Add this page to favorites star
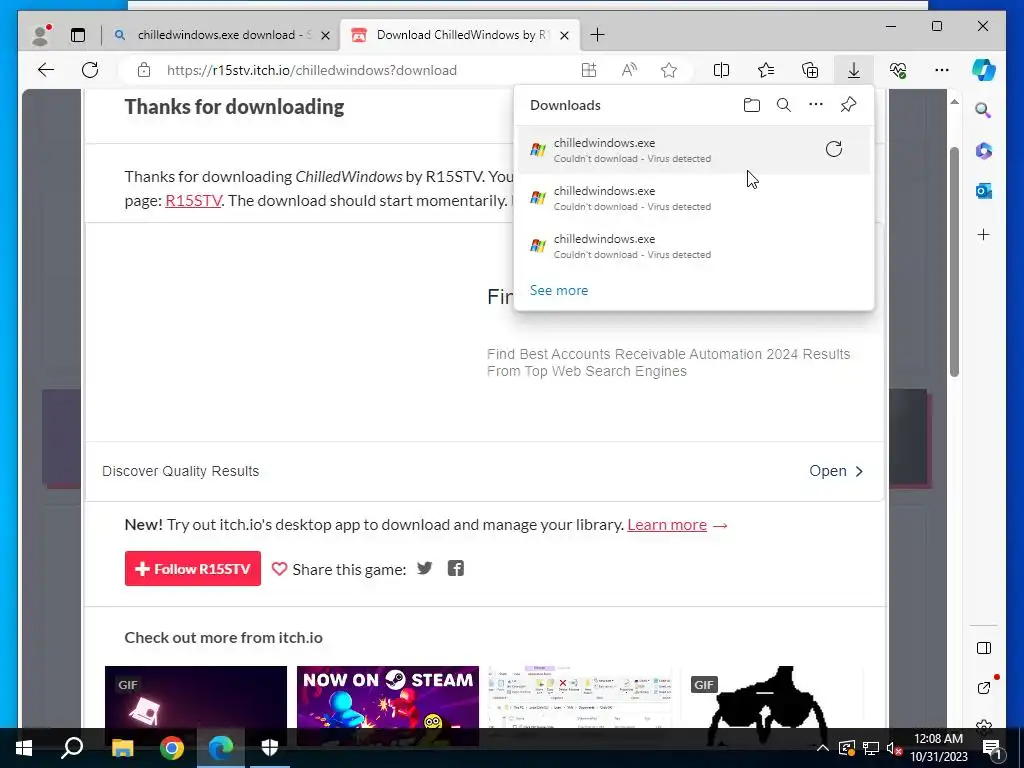The width and height of the screenshot is (1024, 768). 669,70
